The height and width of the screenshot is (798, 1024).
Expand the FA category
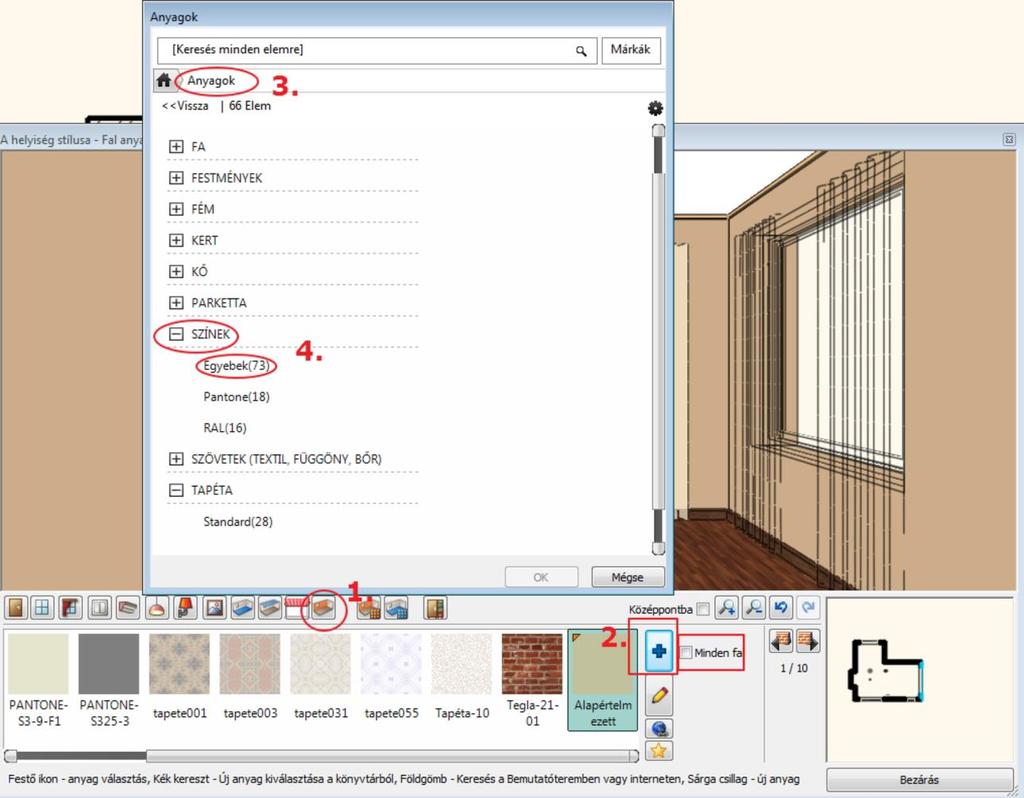click(176, 146)
